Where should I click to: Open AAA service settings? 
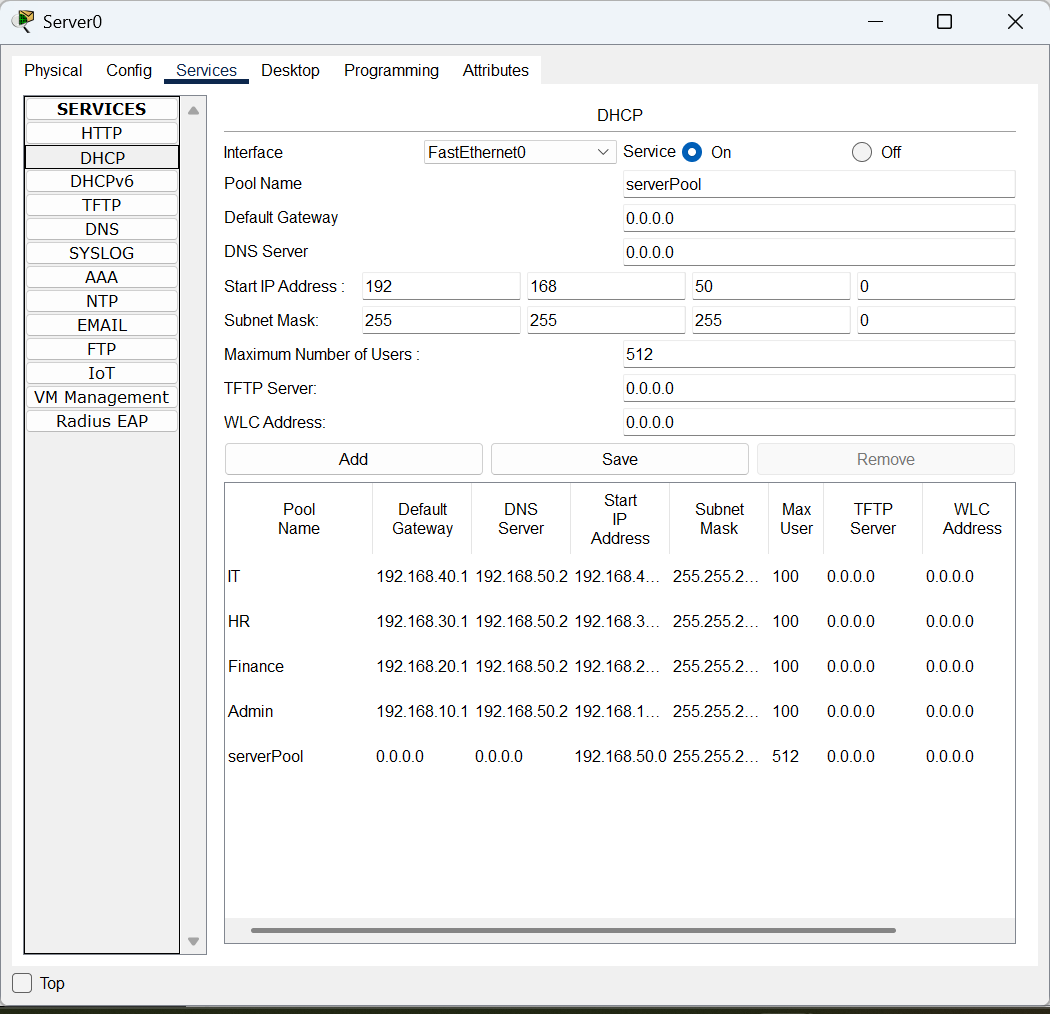(x=102, y=277)
